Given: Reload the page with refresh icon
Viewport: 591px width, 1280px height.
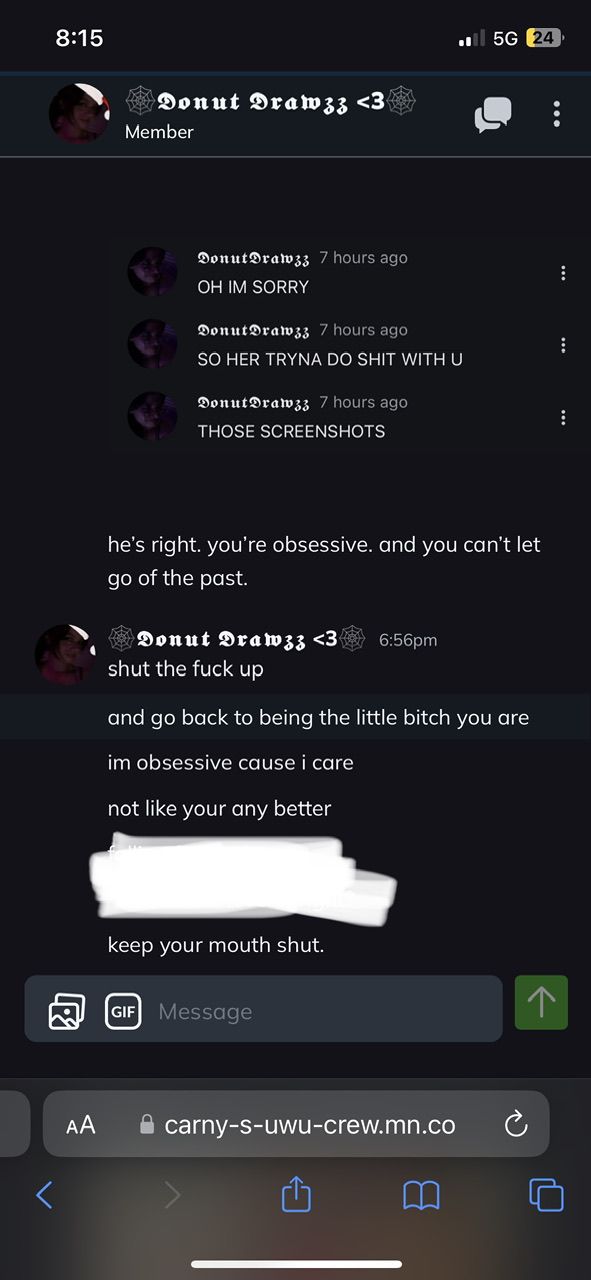Looking at the screenshot, I should 516,1125.
